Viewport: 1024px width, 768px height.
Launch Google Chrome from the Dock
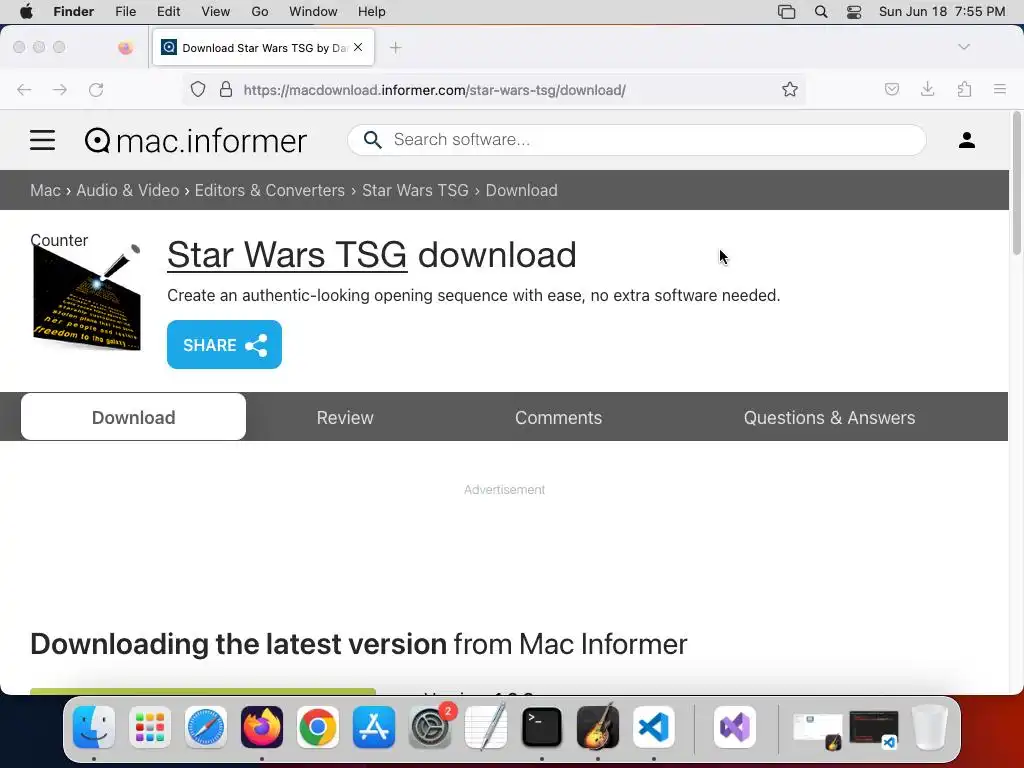[x=318, y=727]
